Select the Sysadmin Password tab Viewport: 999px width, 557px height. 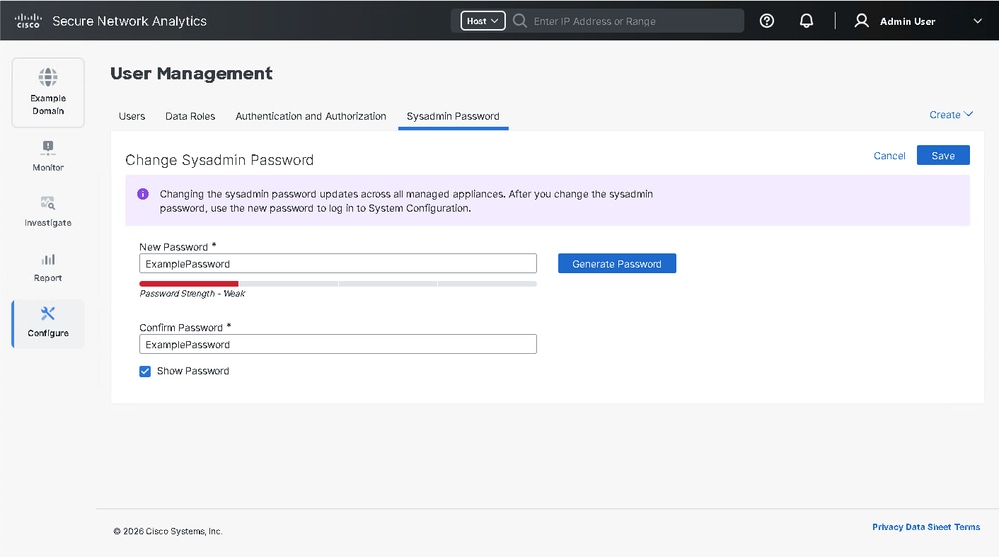click(x=453, y=116)
